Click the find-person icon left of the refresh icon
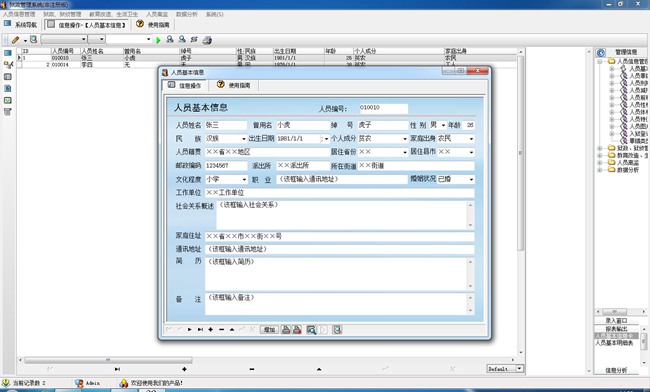The height and width of the screenshot is (392, 650). pyautogui.click(x=182, y=39)
